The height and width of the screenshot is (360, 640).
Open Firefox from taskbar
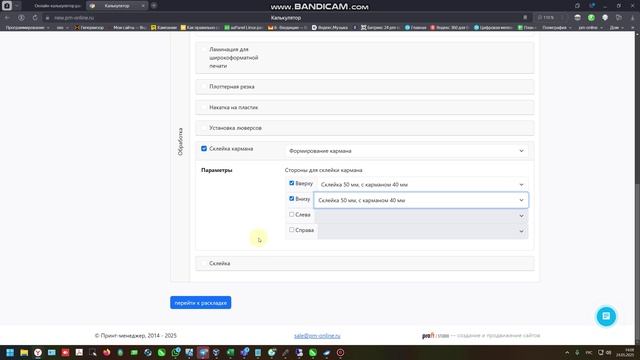[107, 353]
